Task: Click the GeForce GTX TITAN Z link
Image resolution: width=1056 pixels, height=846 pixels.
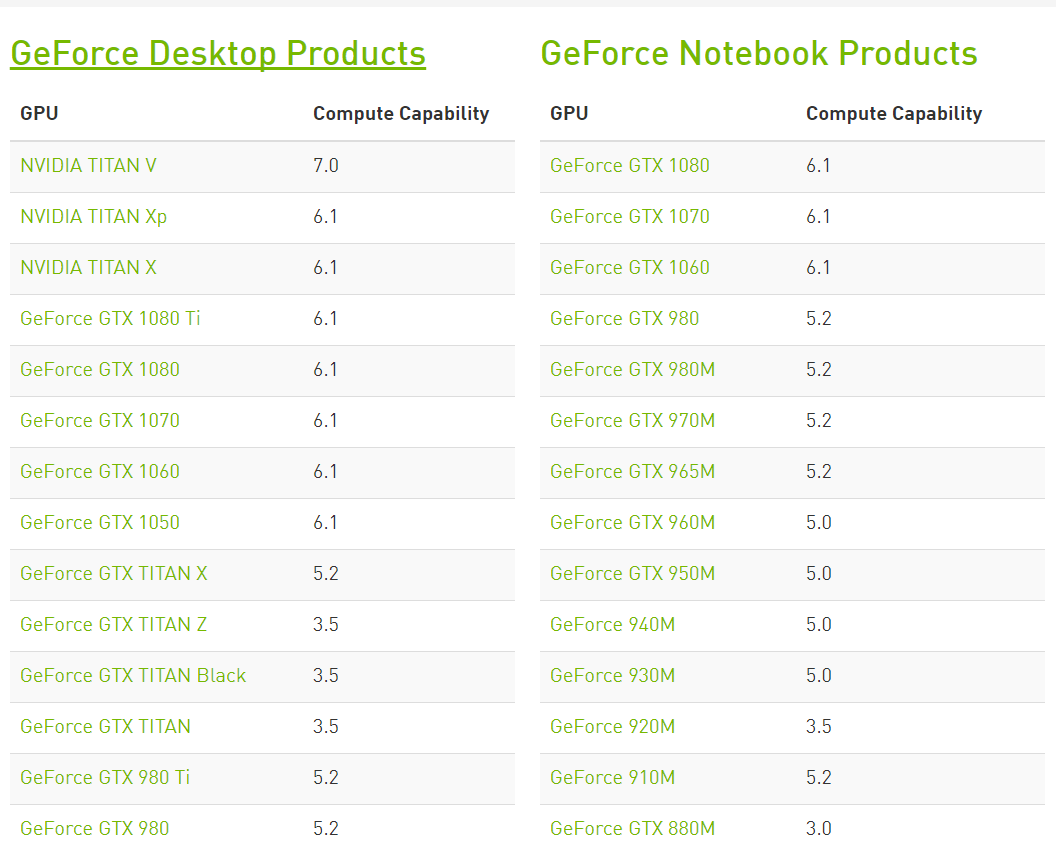Action: (113, 625)
